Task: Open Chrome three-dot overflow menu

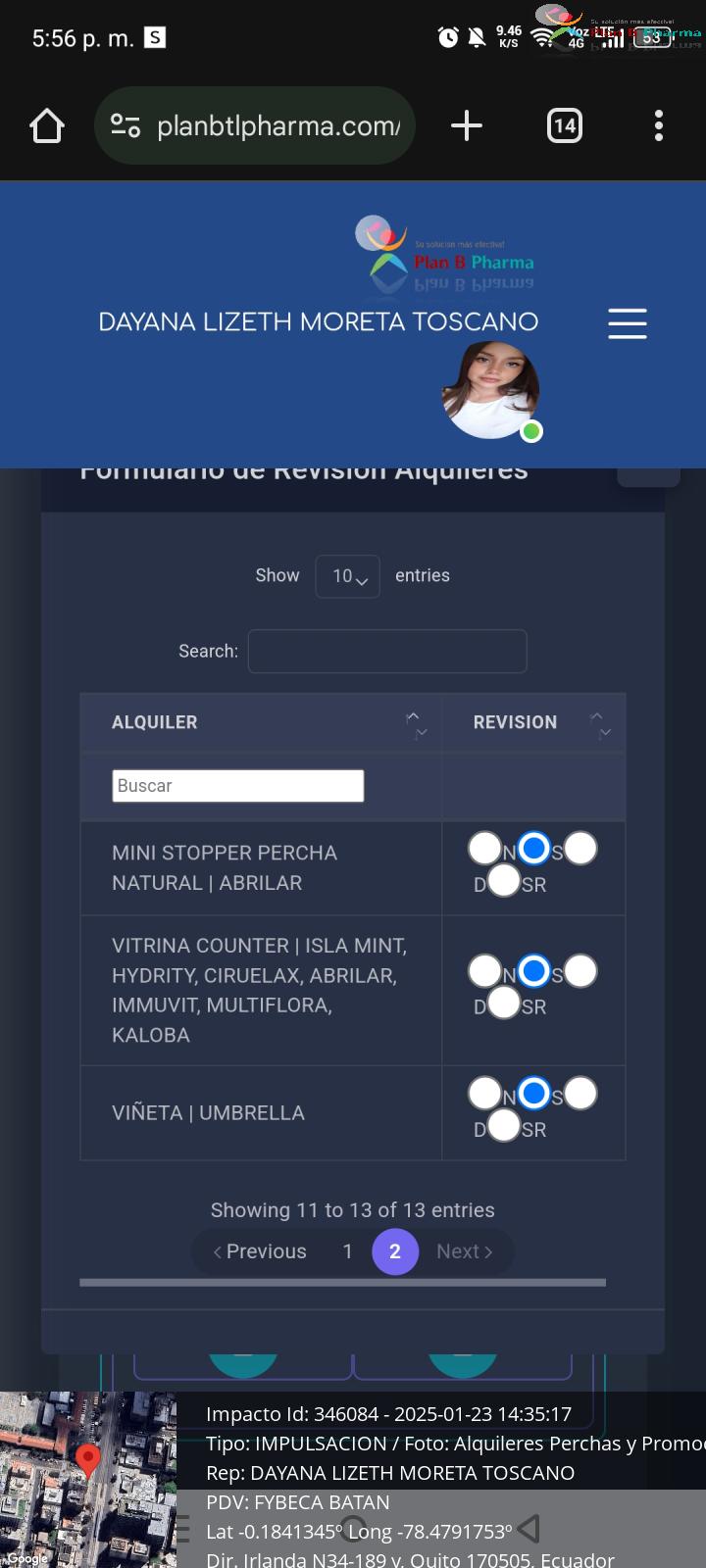Action: tap(659, 125)
